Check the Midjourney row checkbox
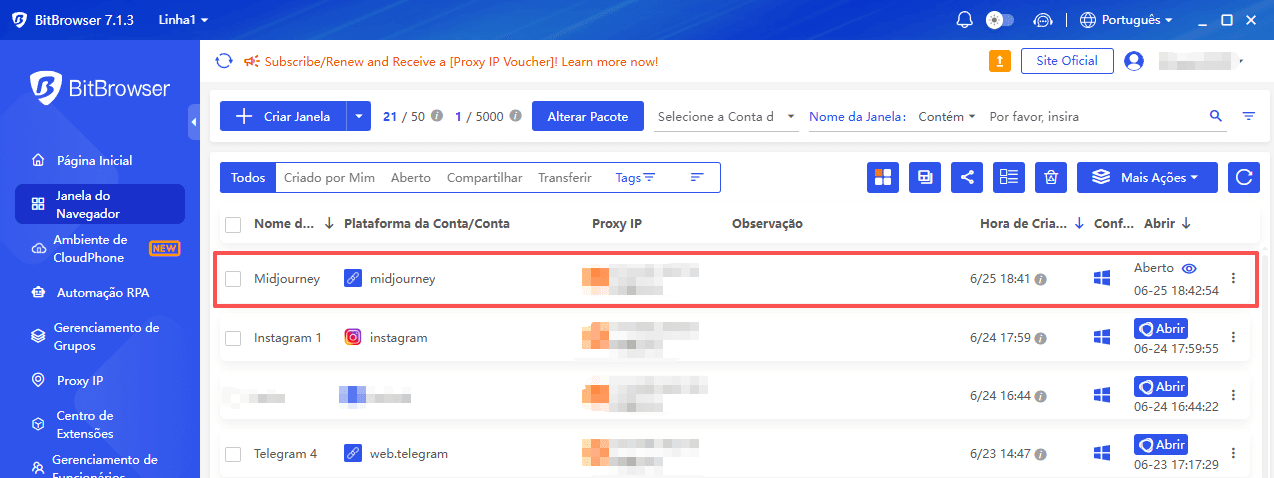The image size is (1274, 478). pyautogui.click(x=233, y=279)
